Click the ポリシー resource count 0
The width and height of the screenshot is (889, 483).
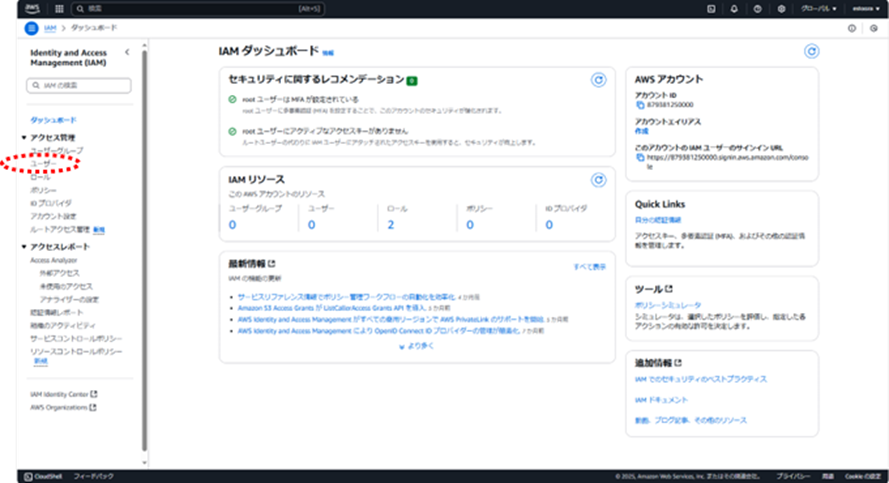[x=470, y=225]
